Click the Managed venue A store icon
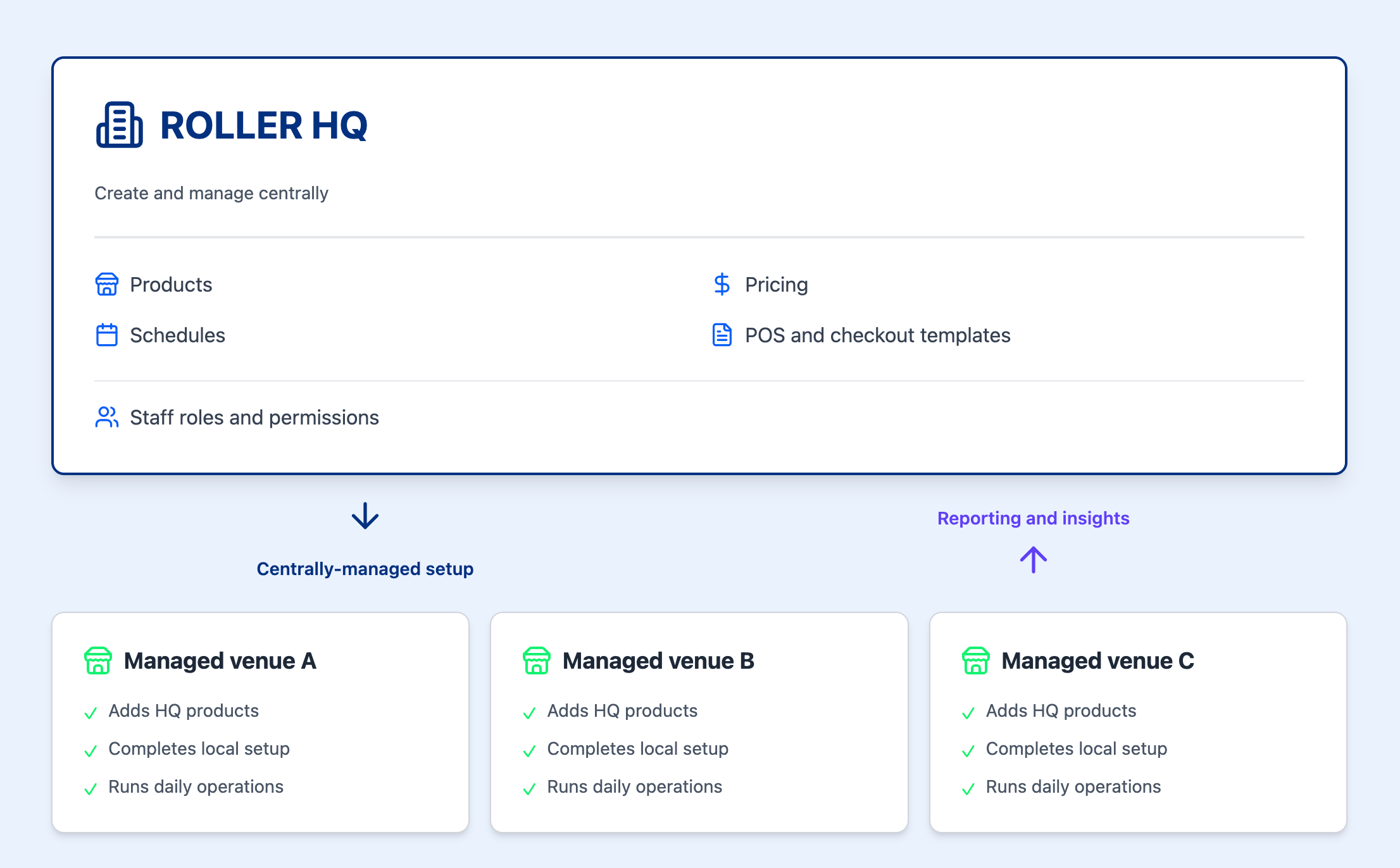The image size is (1400, 868). [x=98, y=660]
